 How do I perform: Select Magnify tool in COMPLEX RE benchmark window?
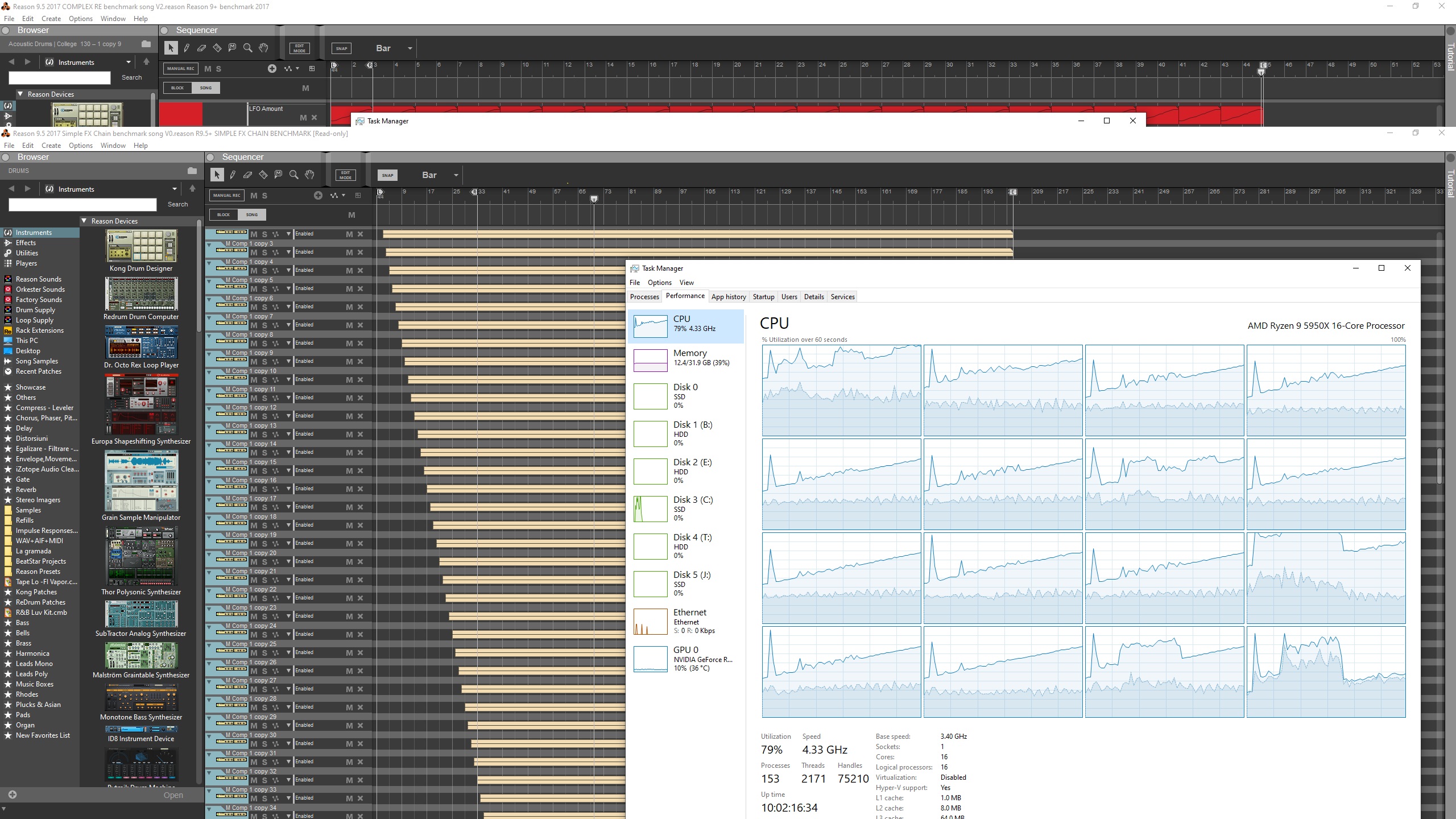[x=247, y=48]
